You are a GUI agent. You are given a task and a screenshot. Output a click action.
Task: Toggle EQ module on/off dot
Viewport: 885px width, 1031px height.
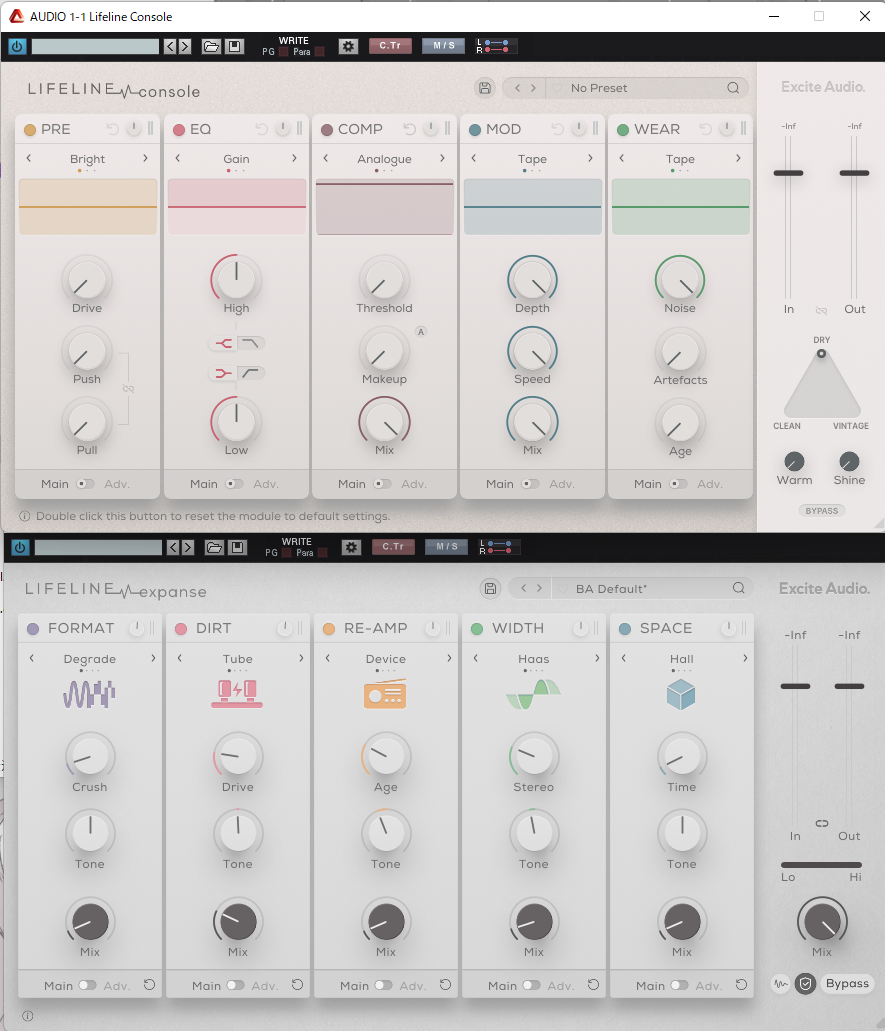click(x=179, y=130)
